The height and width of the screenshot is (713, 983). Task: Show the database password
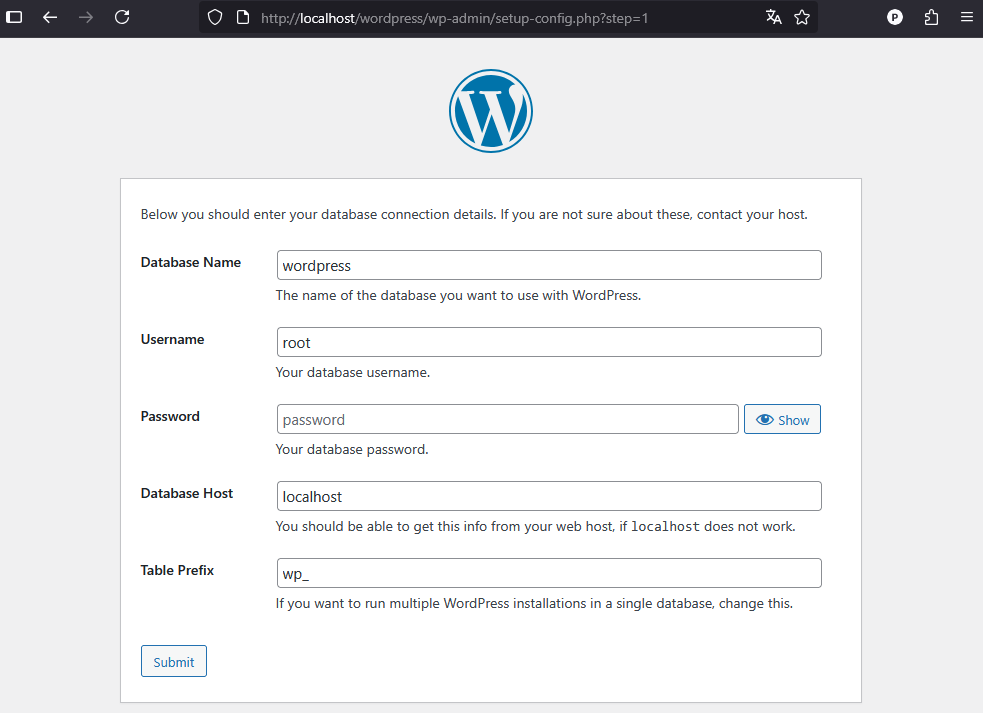click(782, 420)
